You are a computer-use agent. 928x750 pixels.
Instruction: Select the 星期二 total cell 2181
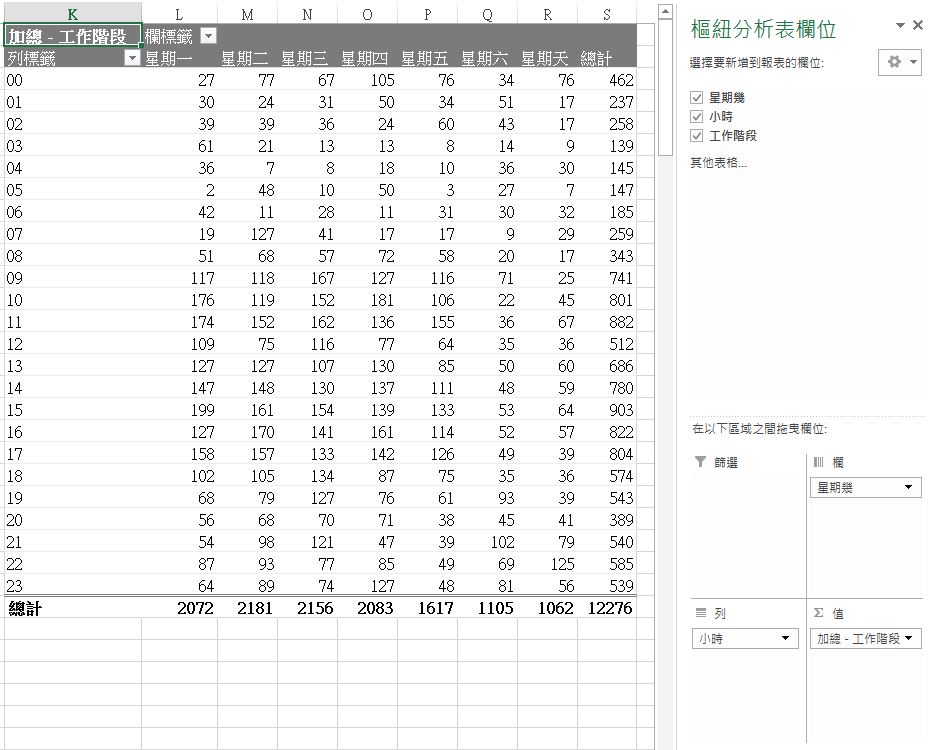tap(247, 608)
